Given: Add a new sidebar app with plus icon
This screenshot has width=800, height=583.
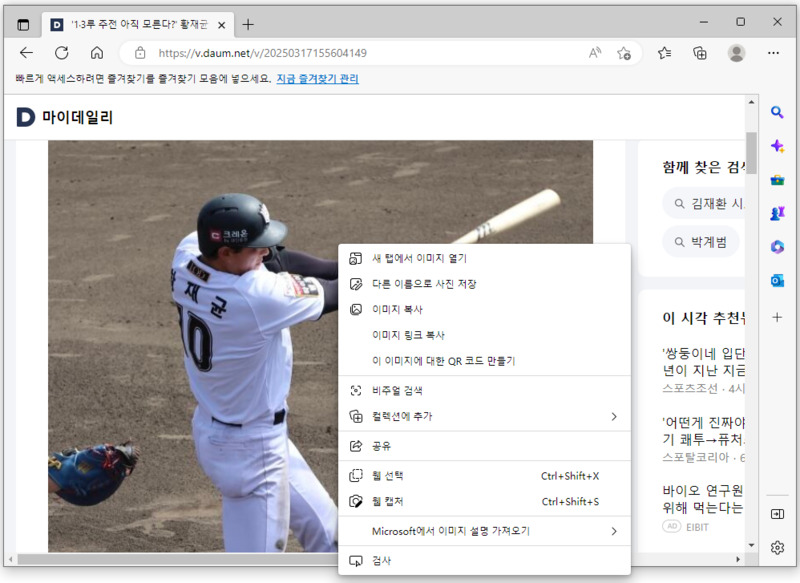Looking at the screenshot, I should click(x=777, y=317).
